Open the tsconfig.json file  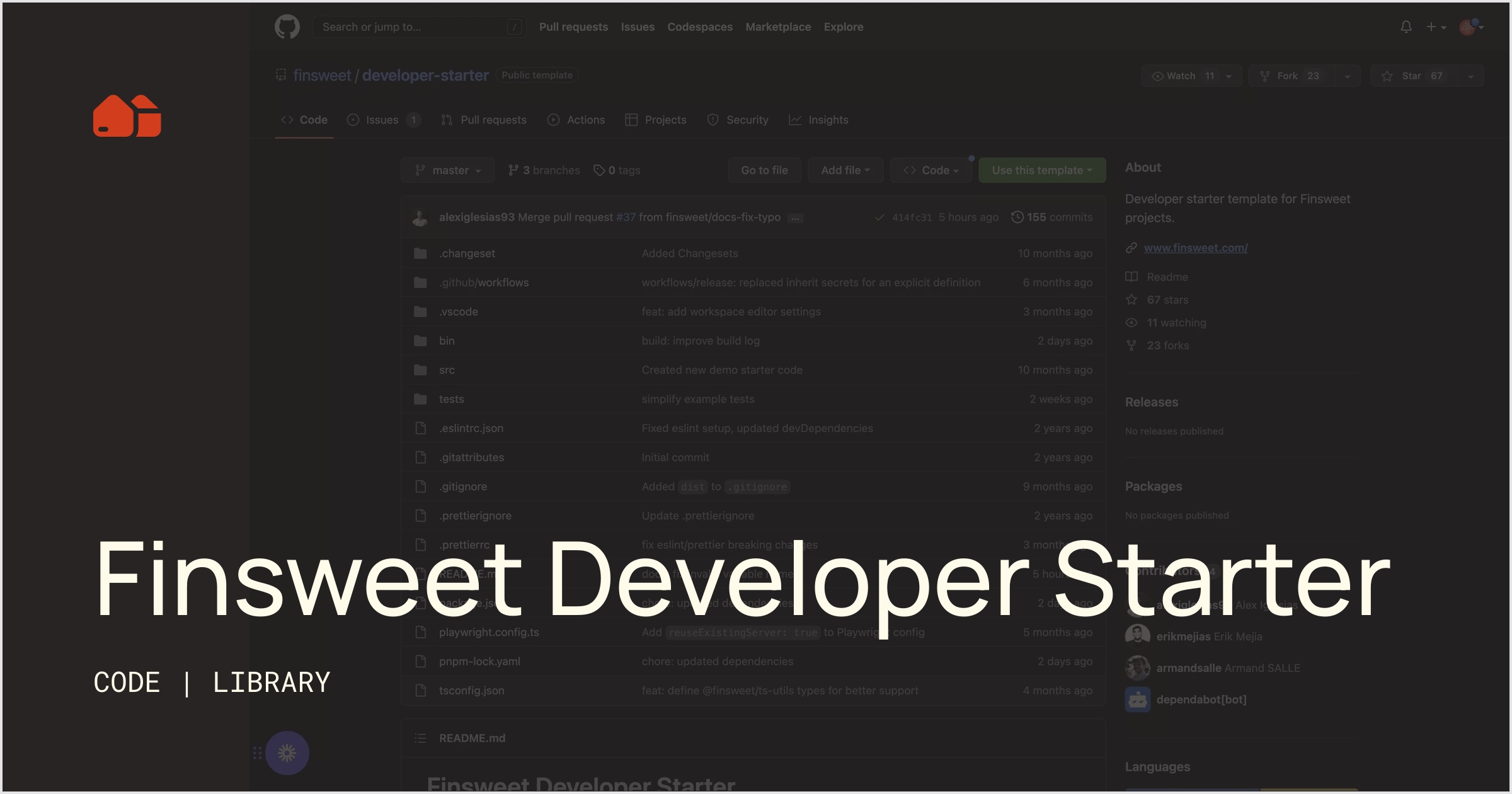[471, 691]
